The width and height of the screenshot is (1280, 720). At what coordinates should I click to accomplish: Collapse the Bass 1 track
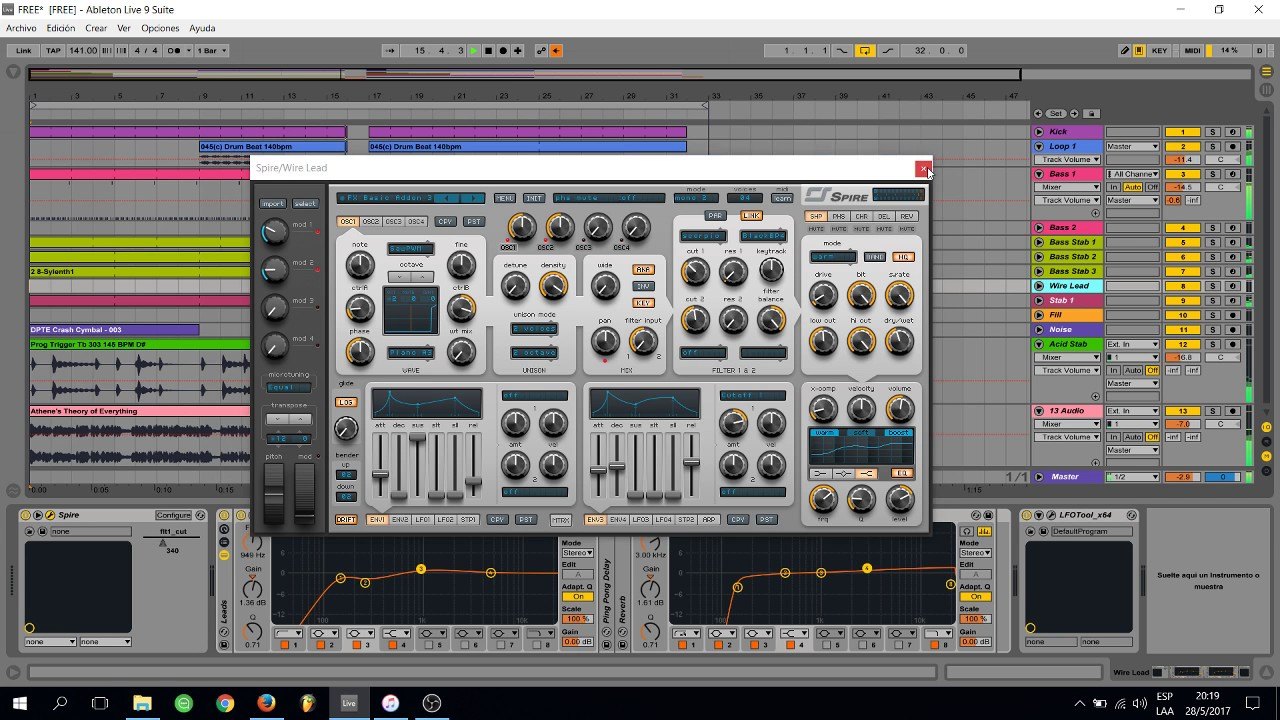click(1039, 174)
